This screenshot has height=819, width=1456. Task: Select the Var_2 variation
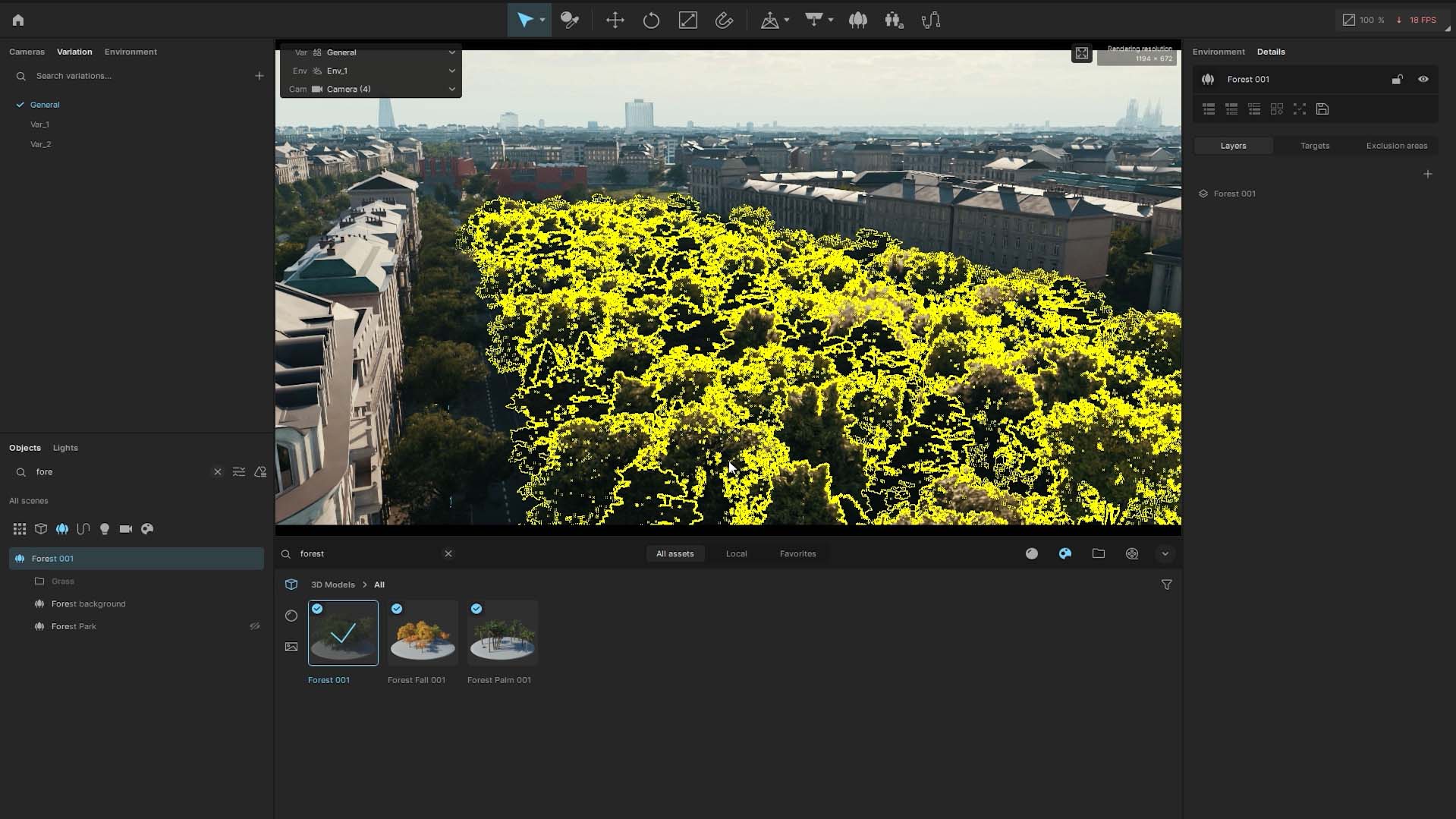41,144
